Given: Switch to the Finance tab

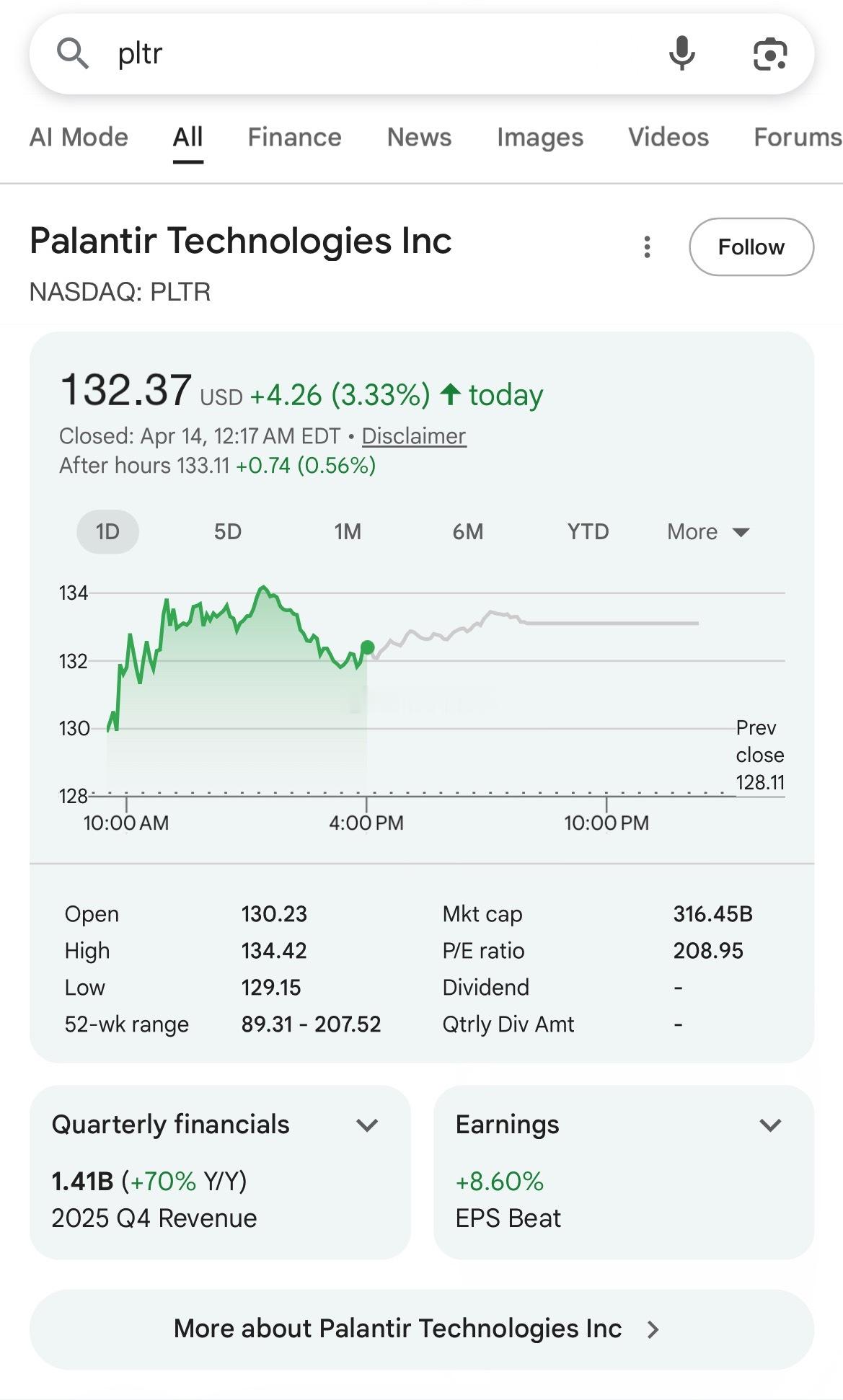Looking at the screenshot, I should 294,137.
